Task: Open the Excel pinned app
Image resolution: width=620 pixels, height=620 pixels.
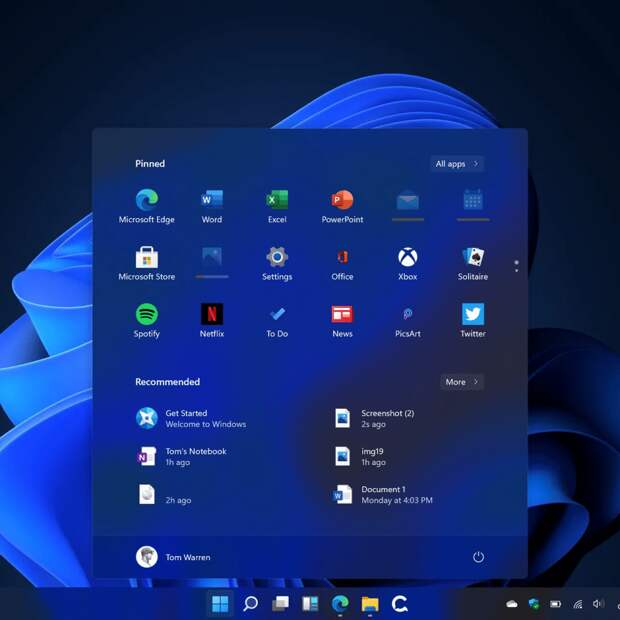Action: pos(277,206)
